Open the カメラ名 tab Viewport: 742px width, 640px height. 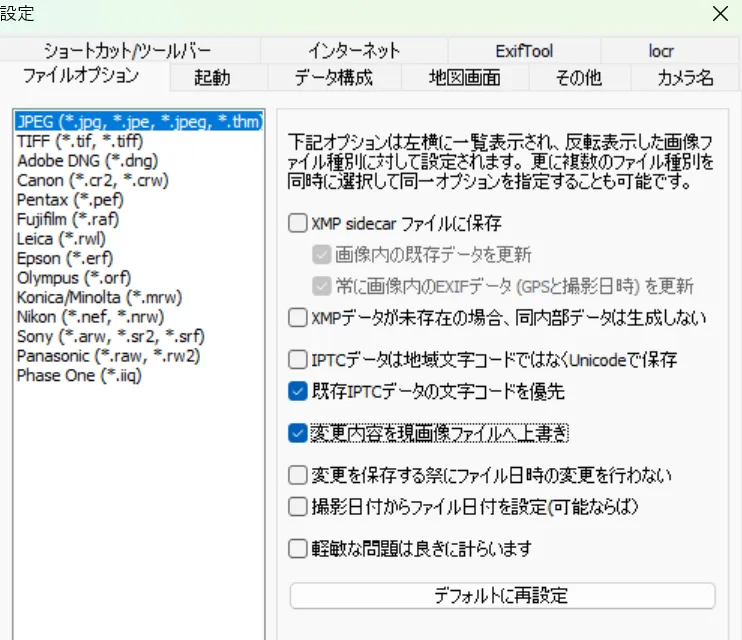(685, 77)
